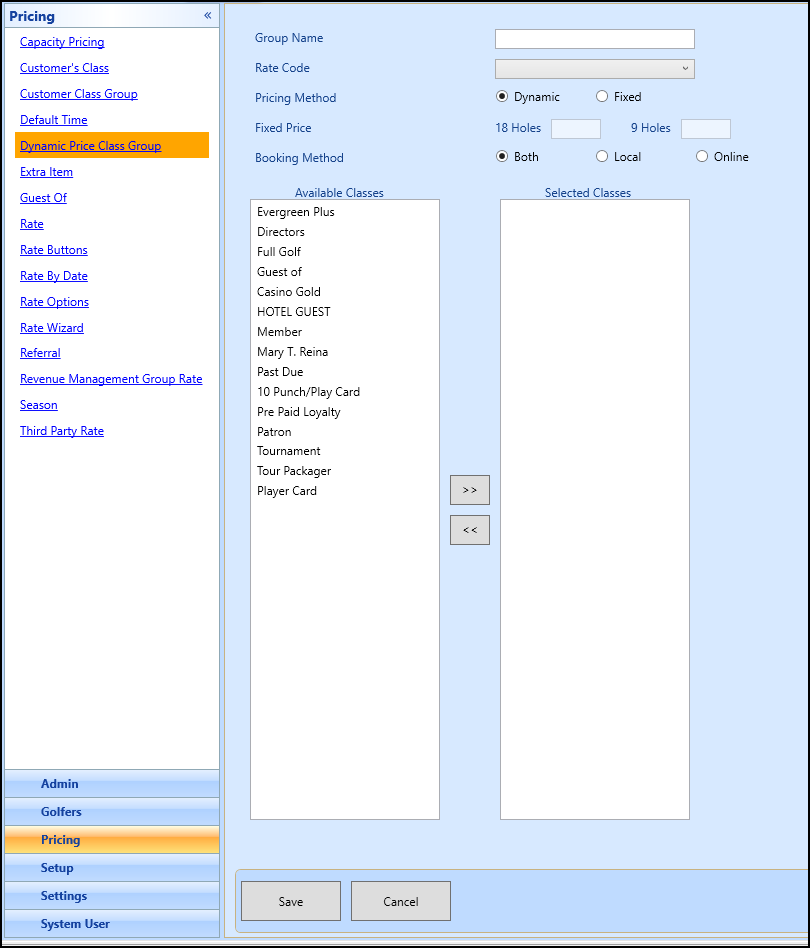Move class back with << button
The height and width of the screenshot is (948, 810).
[470, 530]
